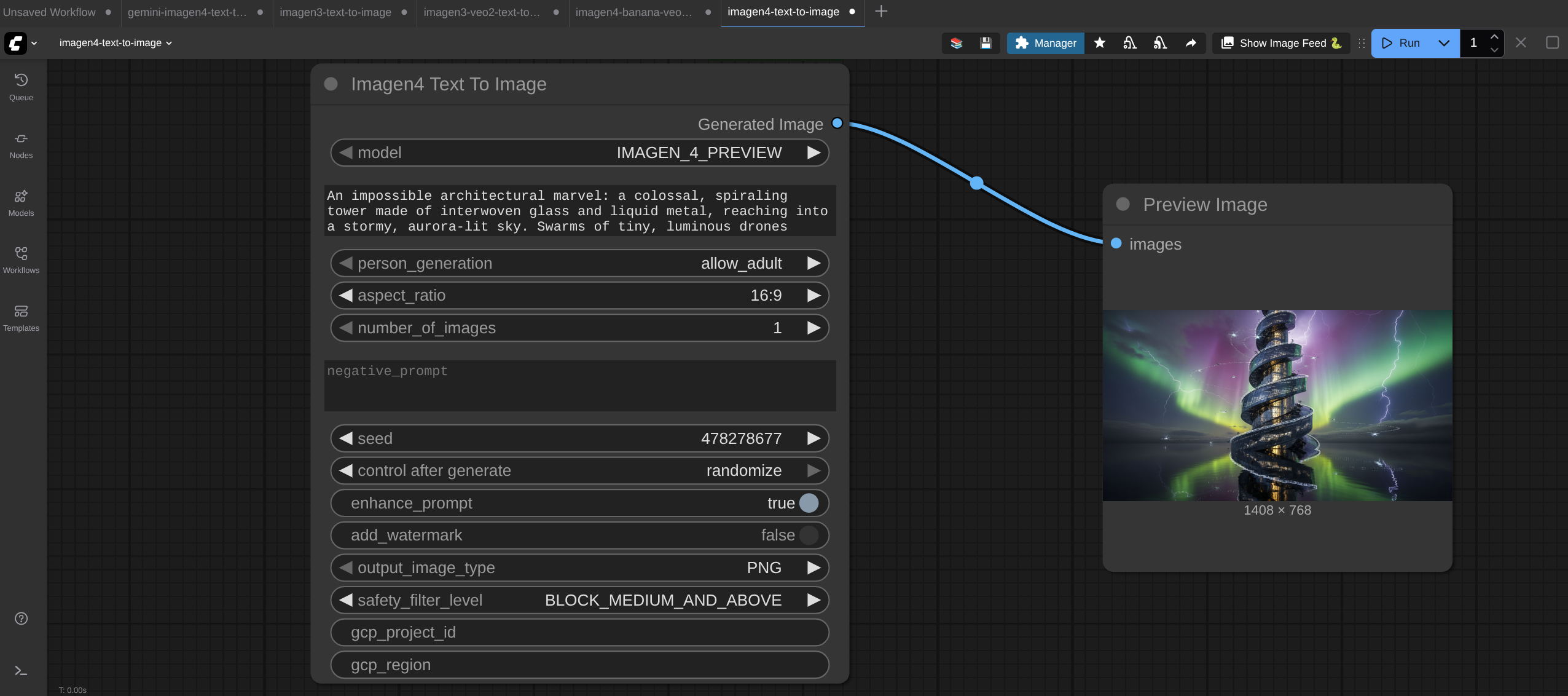This screenshot has width=1568, height=696.
Task: Click the images input socket
Action: (x=1116, y=243)
